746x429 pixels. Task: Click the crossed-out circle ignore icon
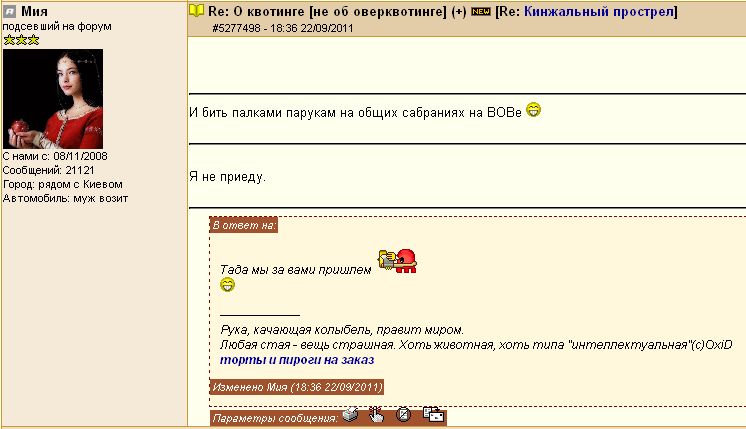coord(403,415)
